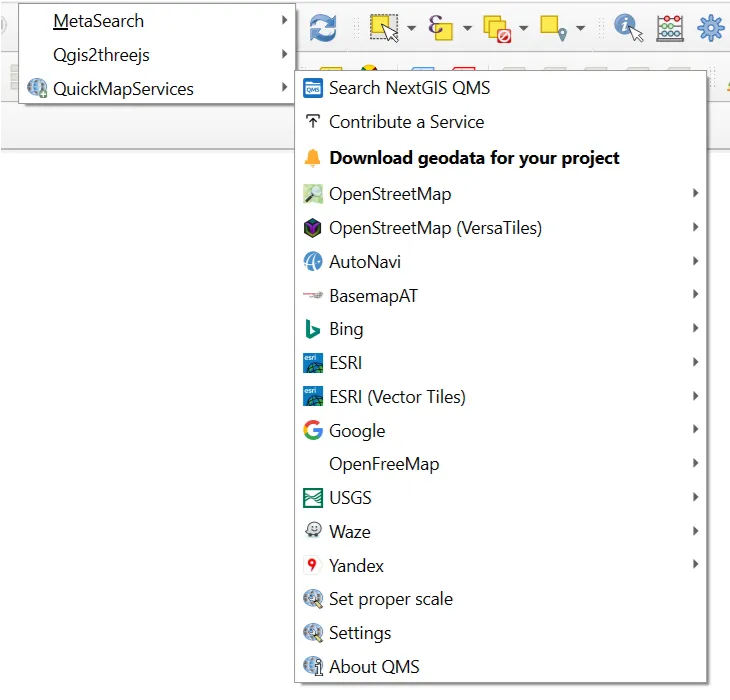
Task: Open the QuickMapServices submenu
Action: [x=157, y=88]
